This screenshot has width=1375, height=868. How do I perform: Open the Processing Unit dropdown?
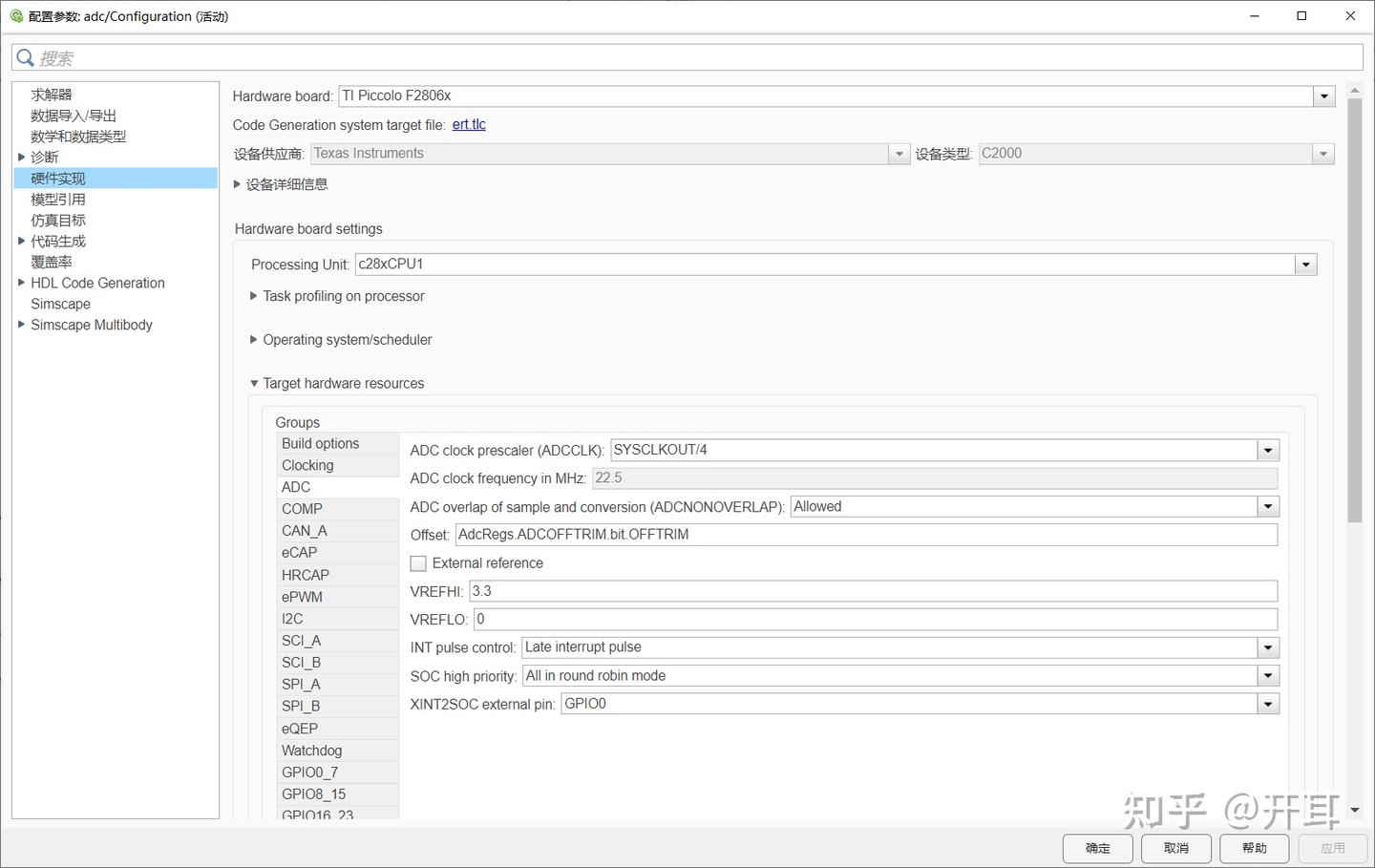tap(1305, 264)
